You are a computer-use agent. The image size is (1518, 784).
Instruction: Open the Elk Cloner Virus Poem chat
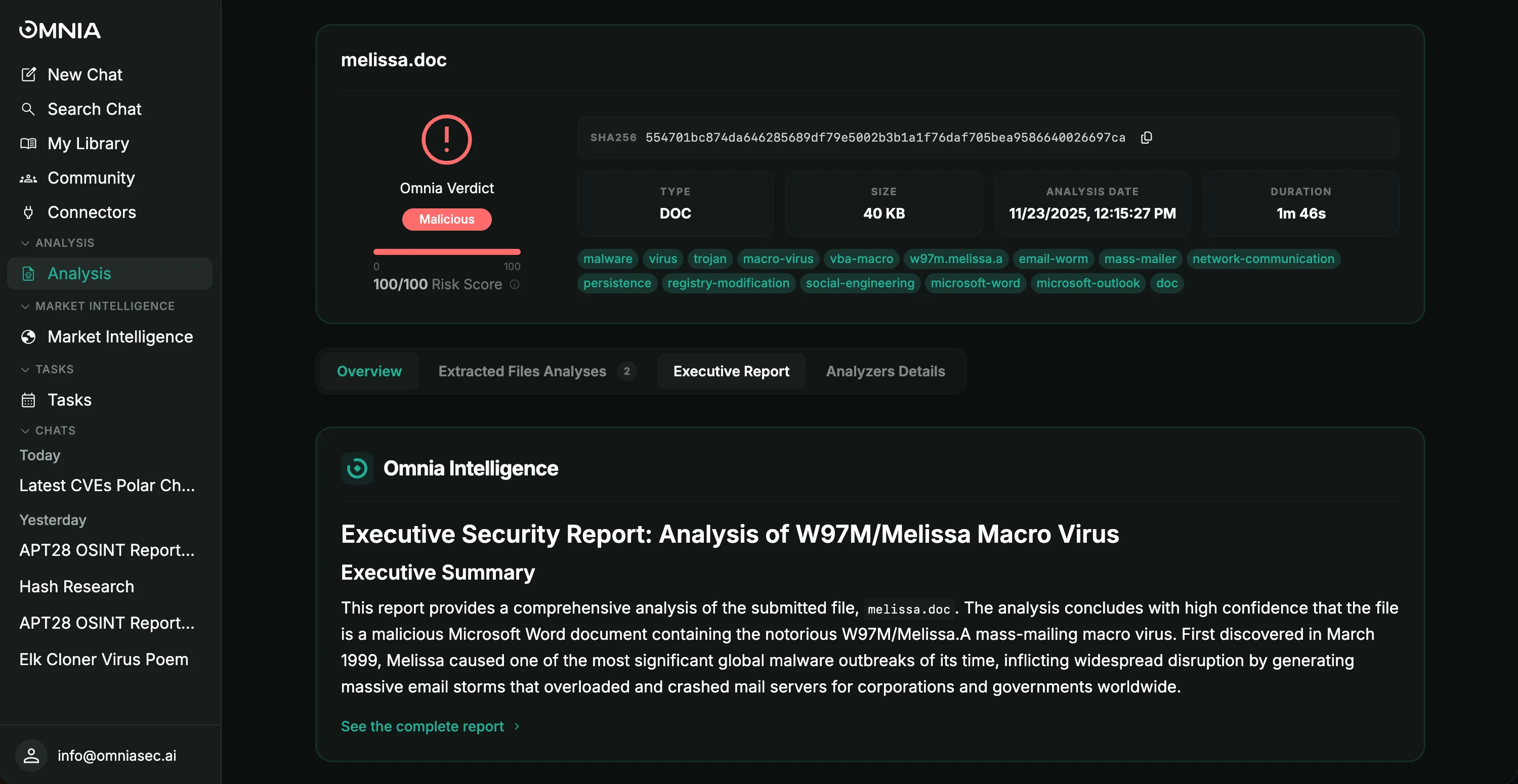[x=104, y=659]
